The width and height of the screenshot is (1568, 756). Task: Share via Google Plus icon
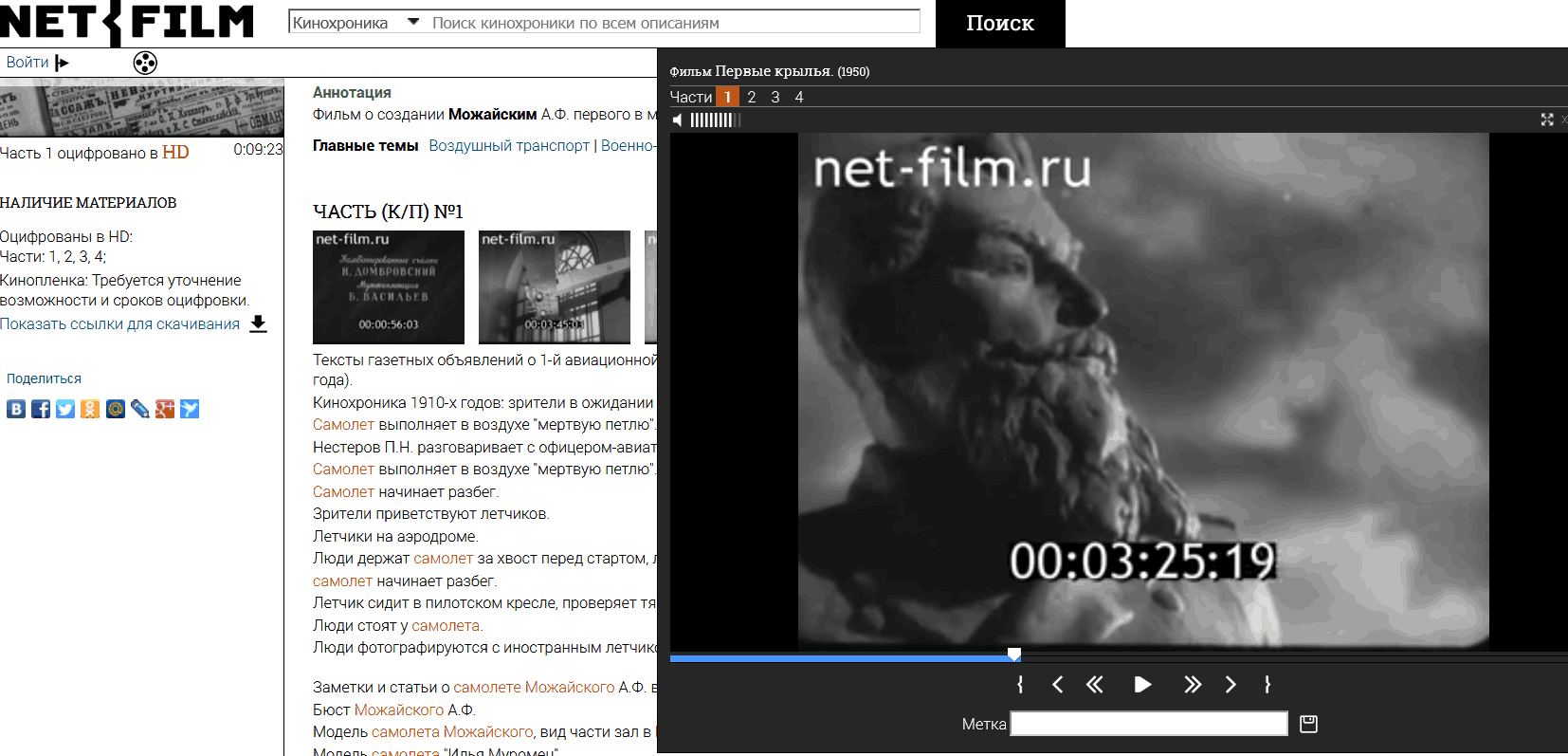coord(165,409)
